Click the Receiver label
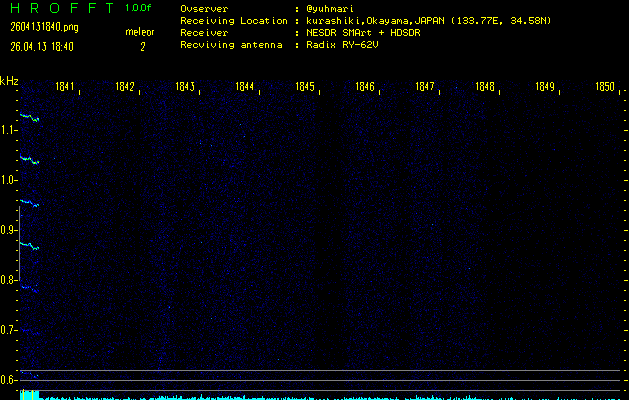The height and width of the screenshot is (400, 629). pyautogui.click(x=204, y=33)
